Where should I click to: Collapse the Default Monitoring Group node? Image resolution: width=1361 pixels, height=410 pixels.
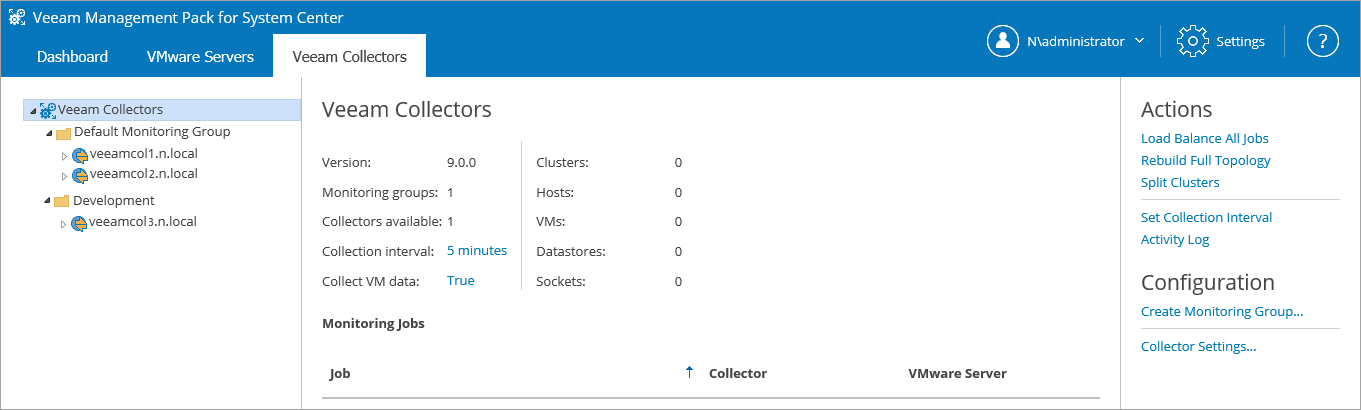[x=47, y=132]
